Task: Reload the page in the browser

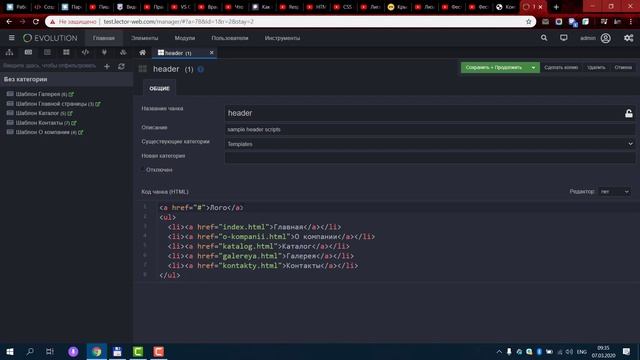Action: [36, 22]
